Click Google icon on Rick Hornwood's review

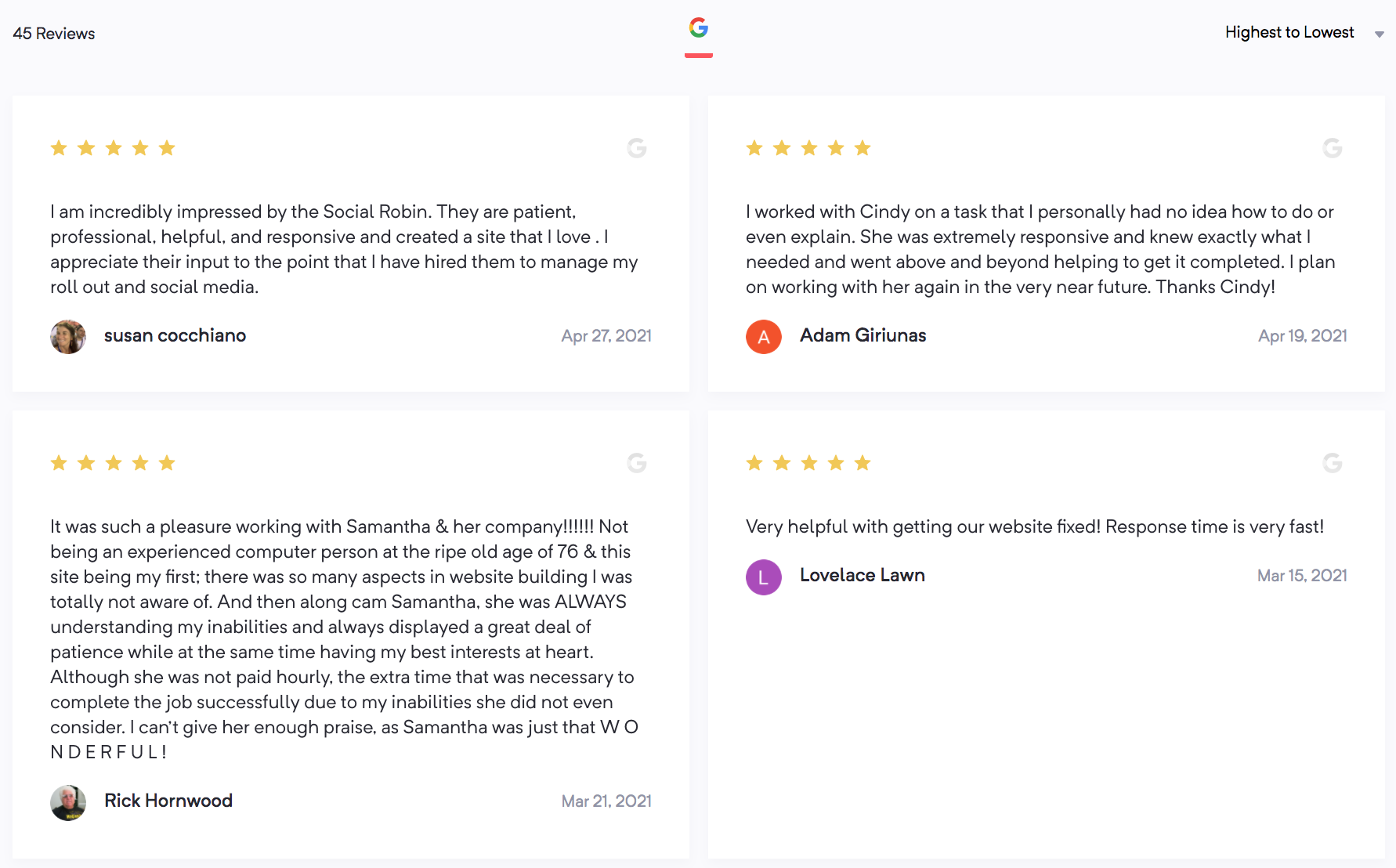(637, 463)
